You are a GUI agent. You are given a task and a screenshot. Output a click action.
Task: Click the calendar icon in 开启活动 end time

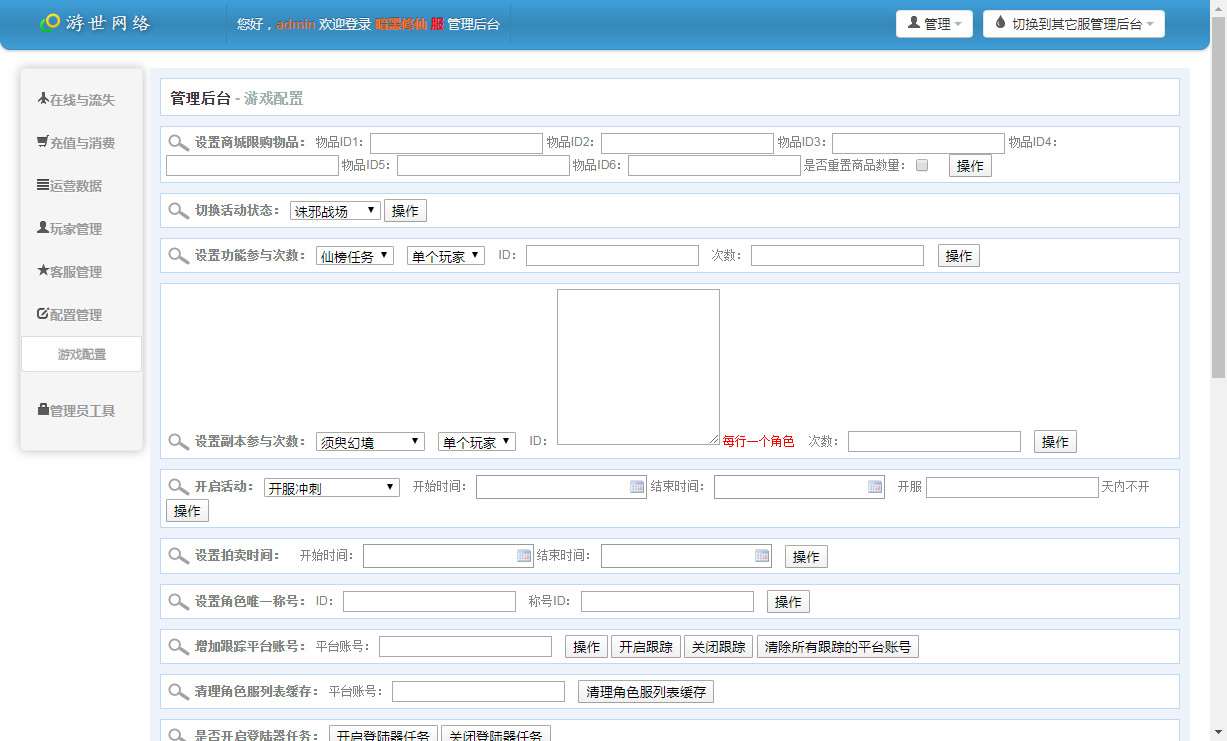pyautogui.click(x=875, y=487)
